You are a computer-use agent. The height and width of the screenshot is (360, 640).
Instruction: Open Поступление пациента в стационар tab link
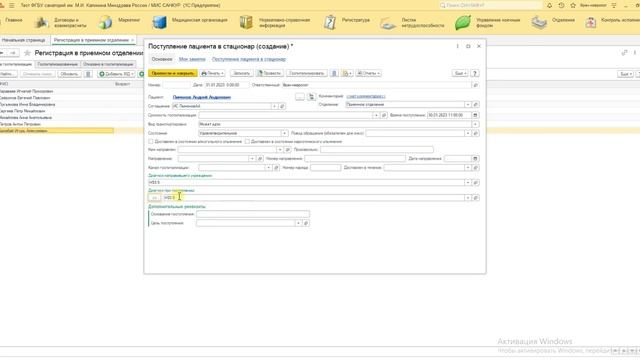point(249,59)
